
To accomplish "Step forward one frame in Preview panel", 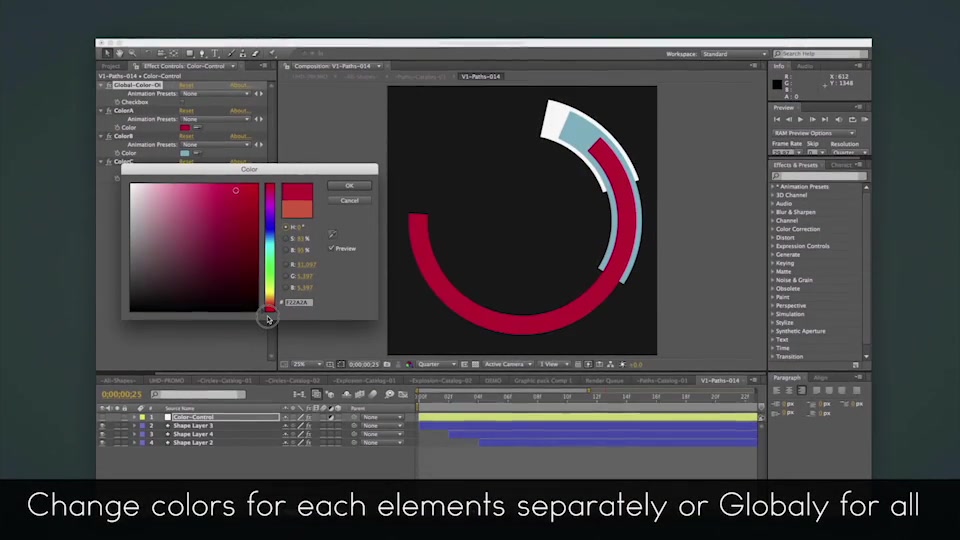I will (x=812, y=120).
